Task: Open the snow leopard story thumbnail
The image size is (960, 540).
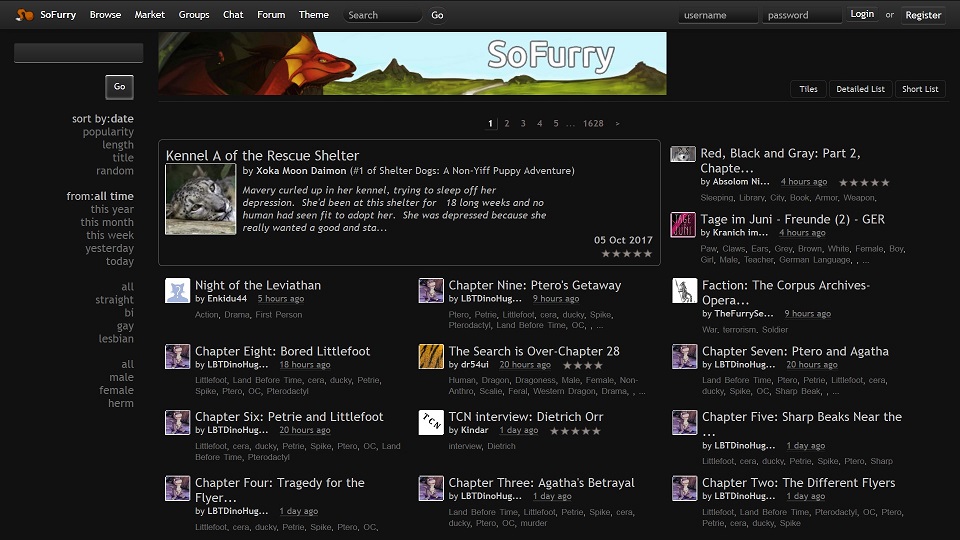Action: (200, 199)
